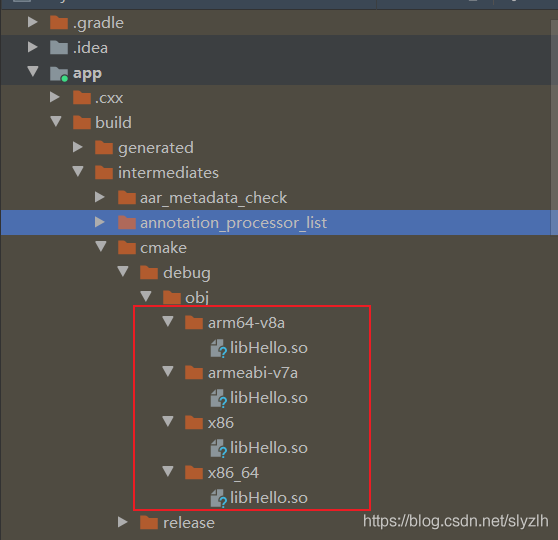Image resolution: width=558 pixels, height=540 pixels.
Task: Click the debug folder icon
Action: click(149, 273)
